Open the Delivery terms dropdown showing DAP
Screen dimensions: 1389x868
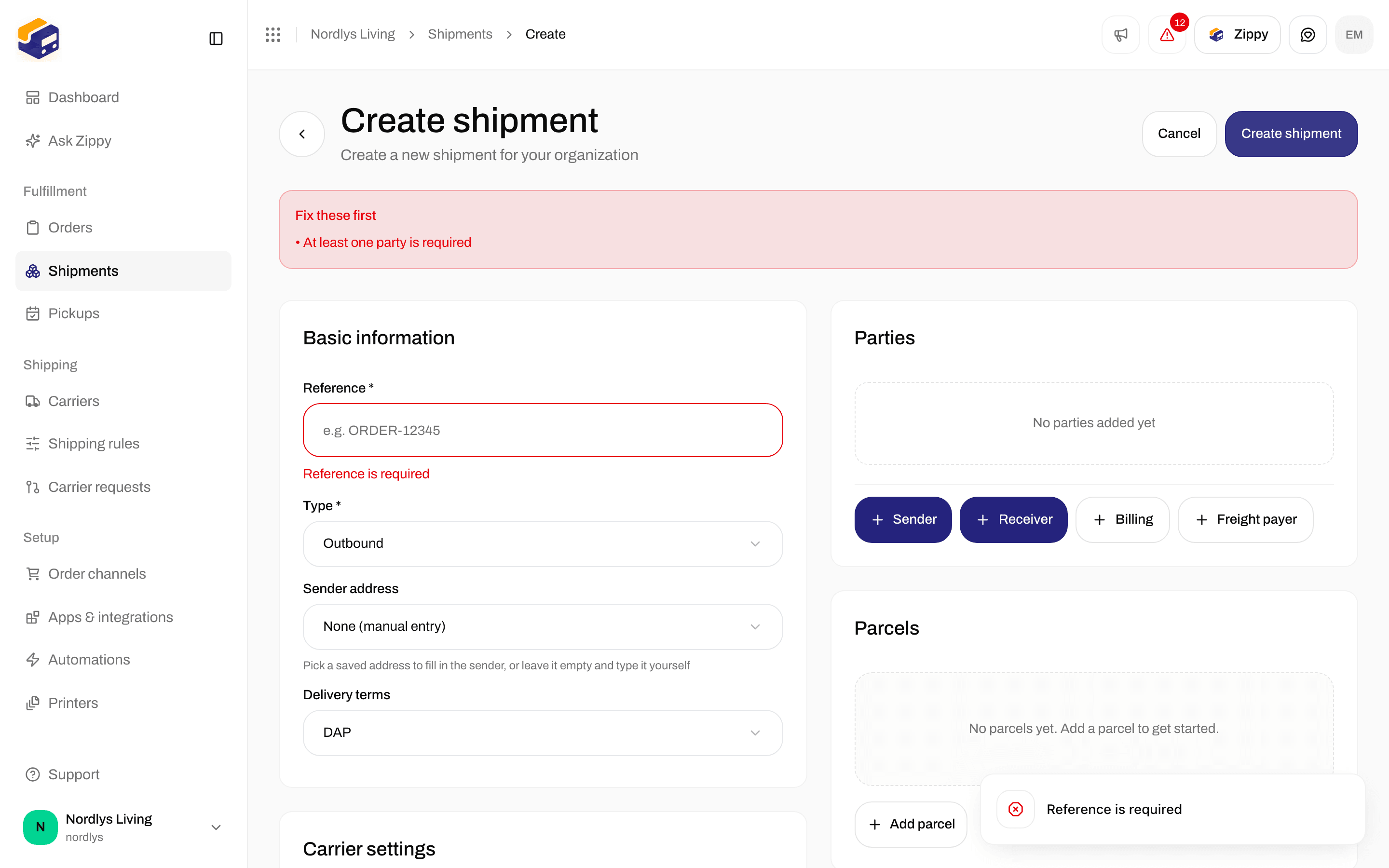543,733
